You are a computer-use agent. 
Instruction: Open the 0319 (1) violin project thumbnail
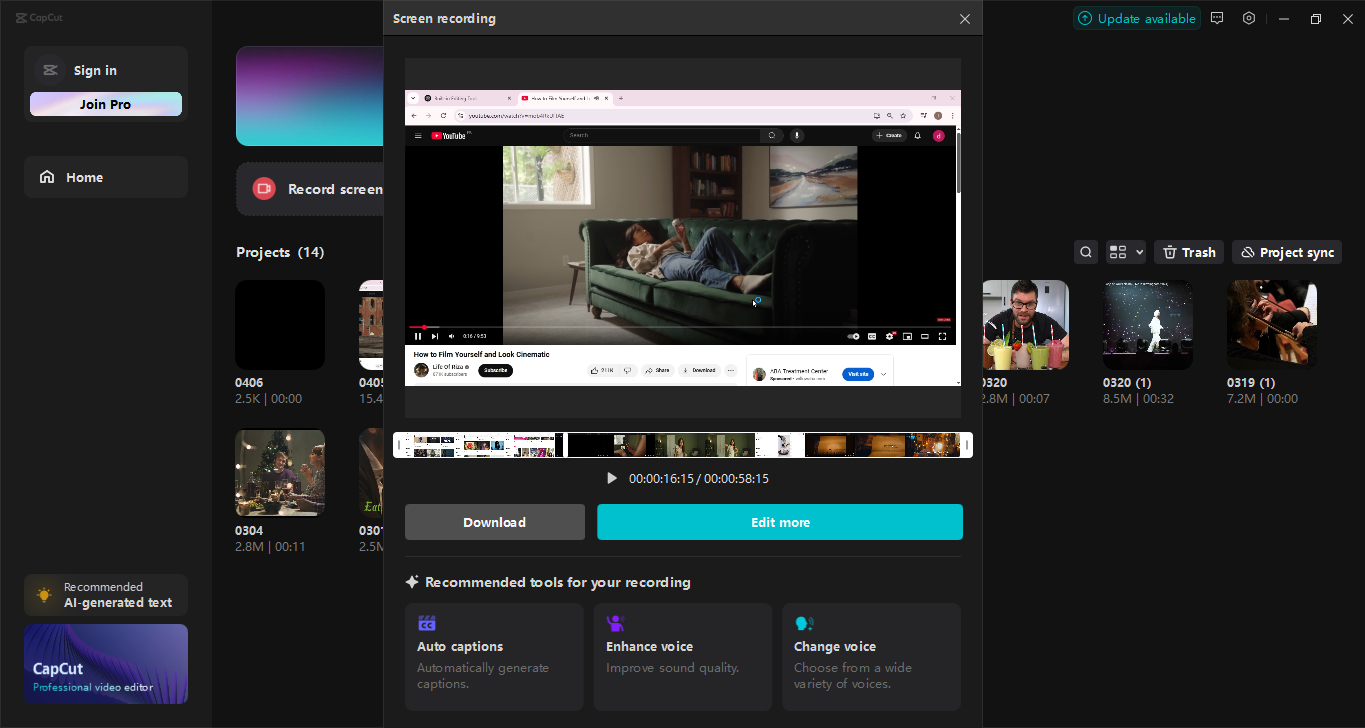coord(1272,325)
